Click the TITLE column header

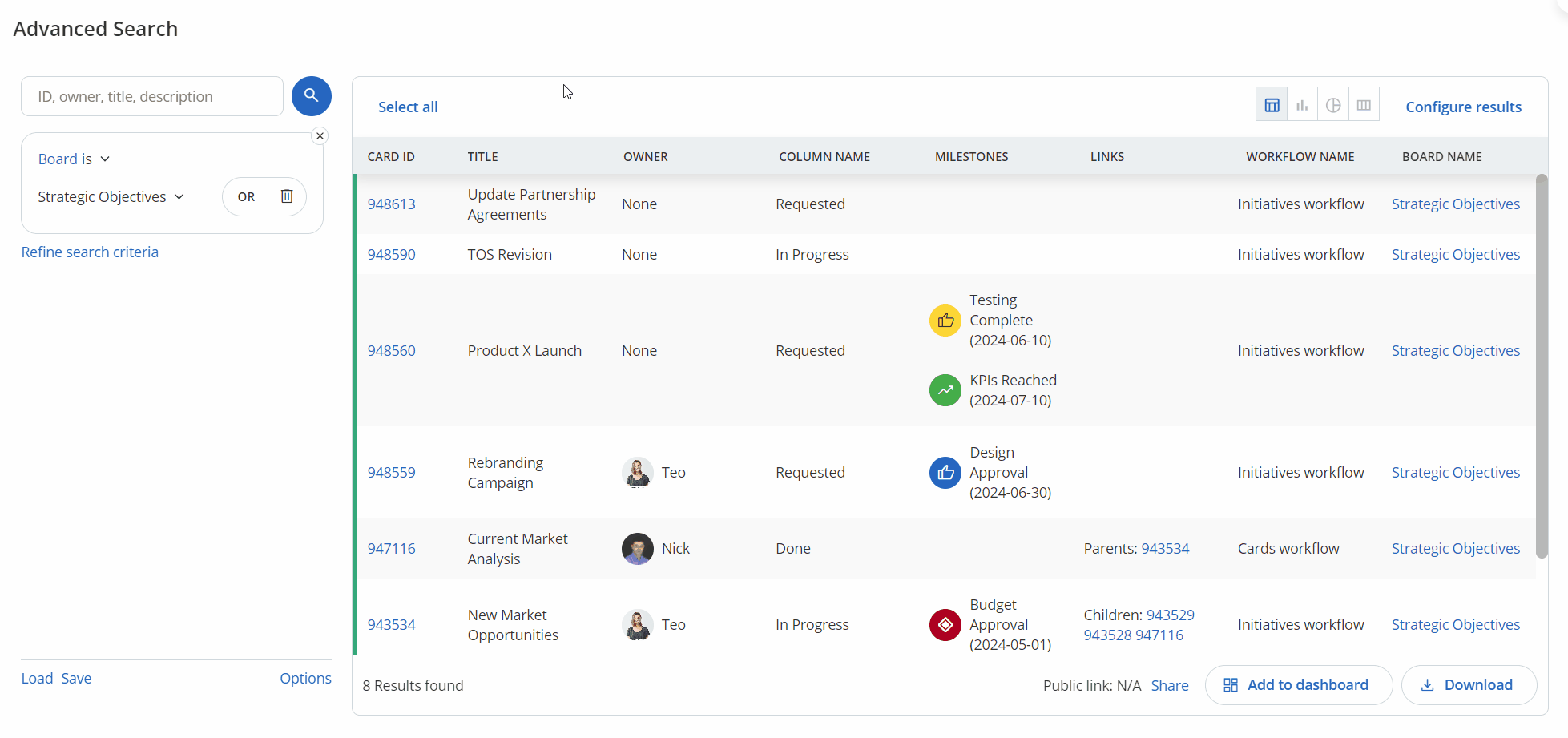[x=482, y=156]
